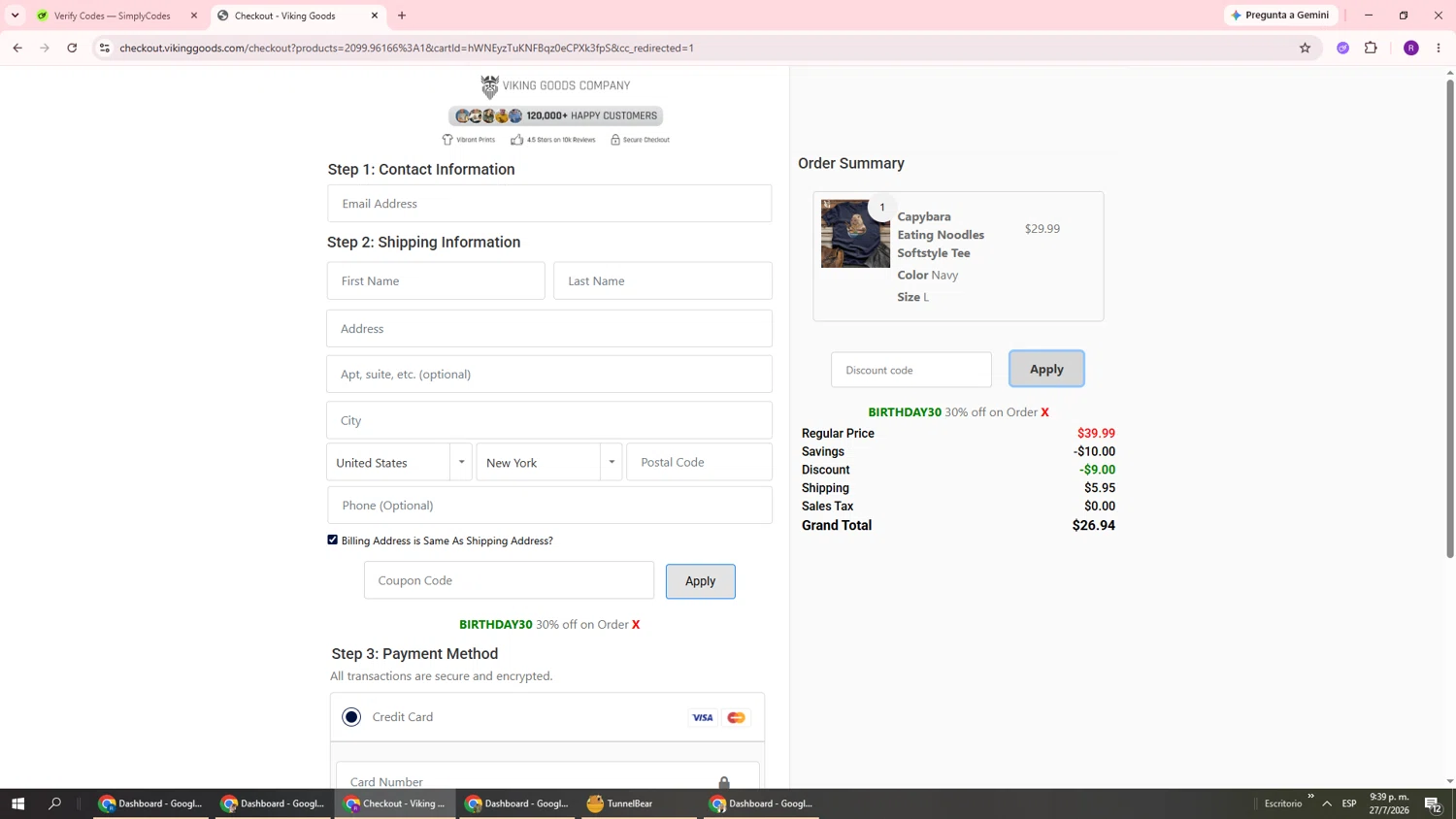
Task: Focus the Email Address field
Action: tap(549, 204)
